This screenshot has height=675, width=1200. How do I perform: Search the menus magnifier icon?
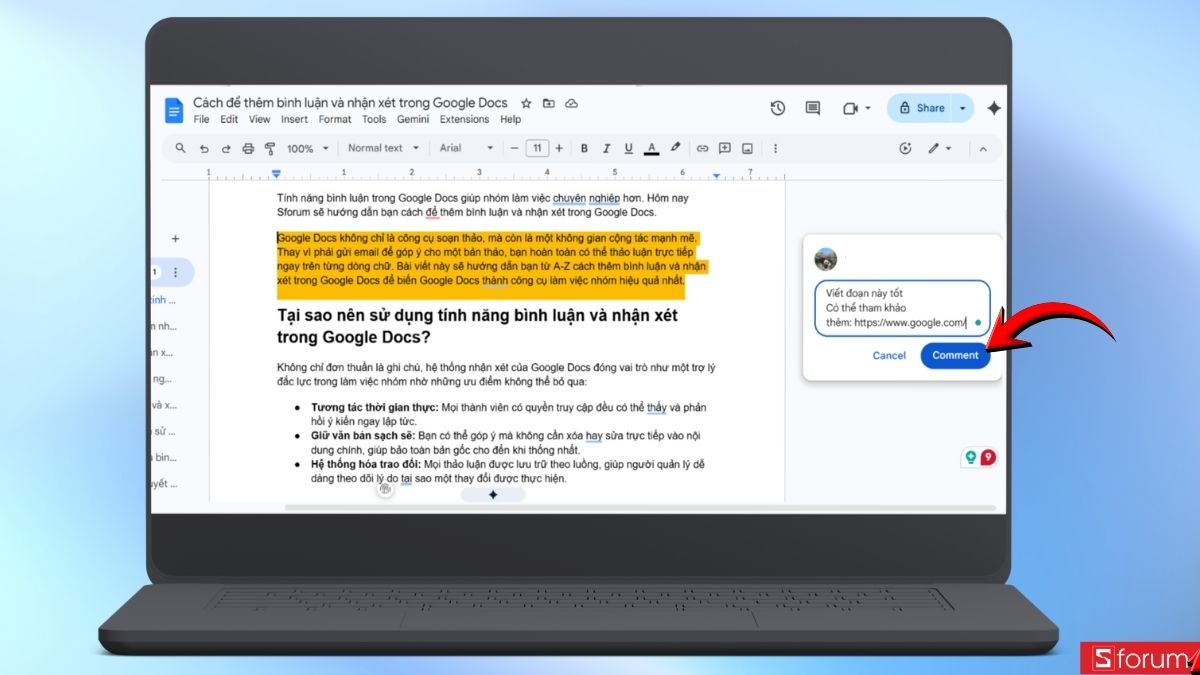click(181, 148)
